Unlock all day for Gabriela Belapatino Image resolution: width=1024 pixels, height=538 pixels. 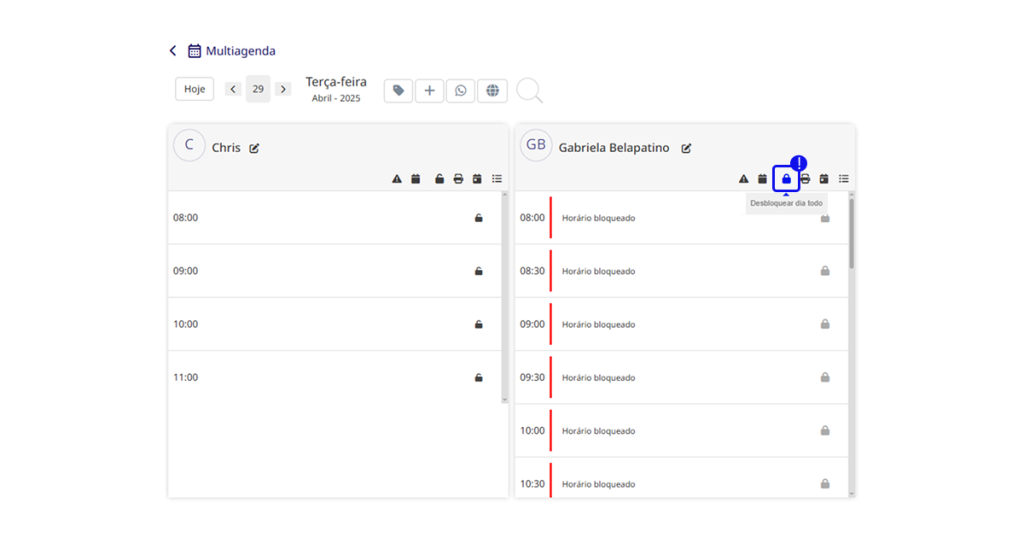tap(786, 179)
